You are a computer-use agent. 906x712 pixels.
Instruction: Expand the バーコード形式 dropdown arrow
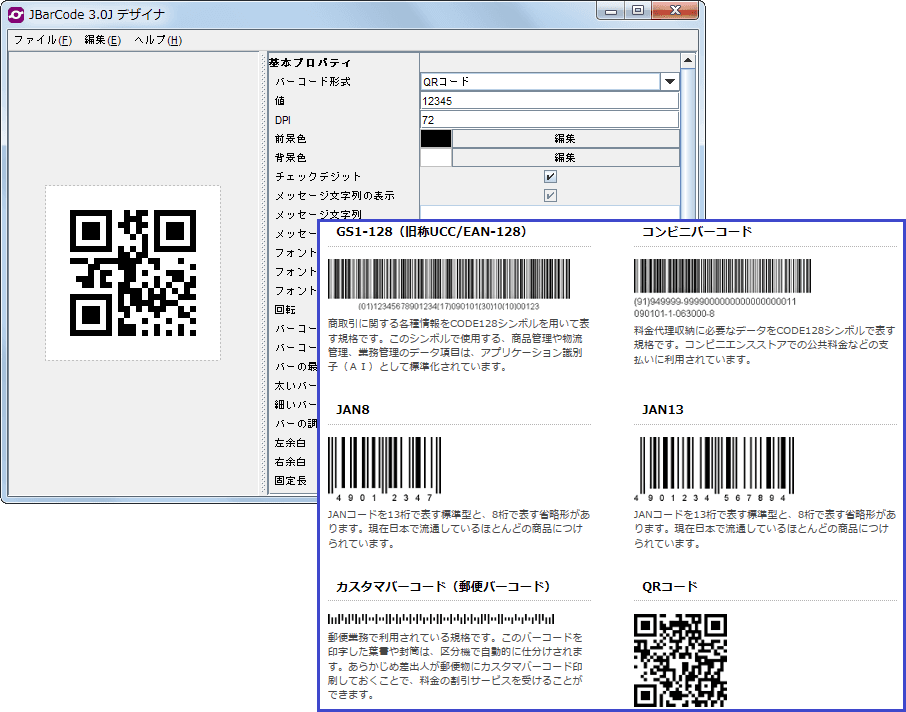click(x=670, y=81)
